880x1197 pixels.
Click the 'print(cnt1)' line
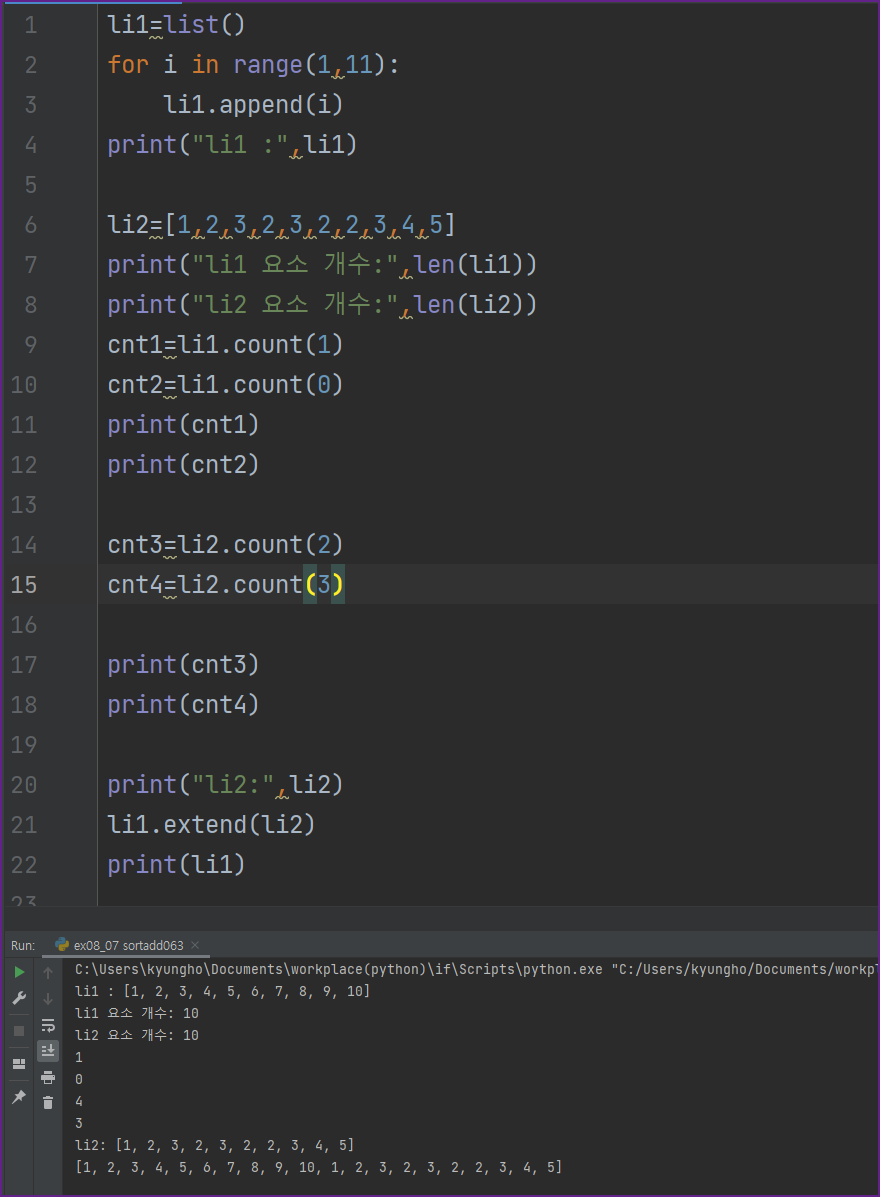point(183,424)
